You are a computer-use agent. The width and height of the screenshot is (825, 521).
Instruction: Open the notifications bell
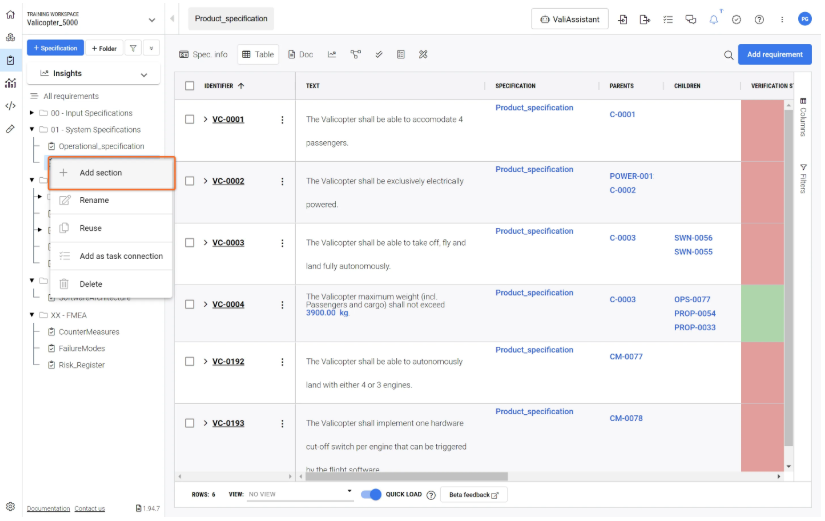pos(714,19)
